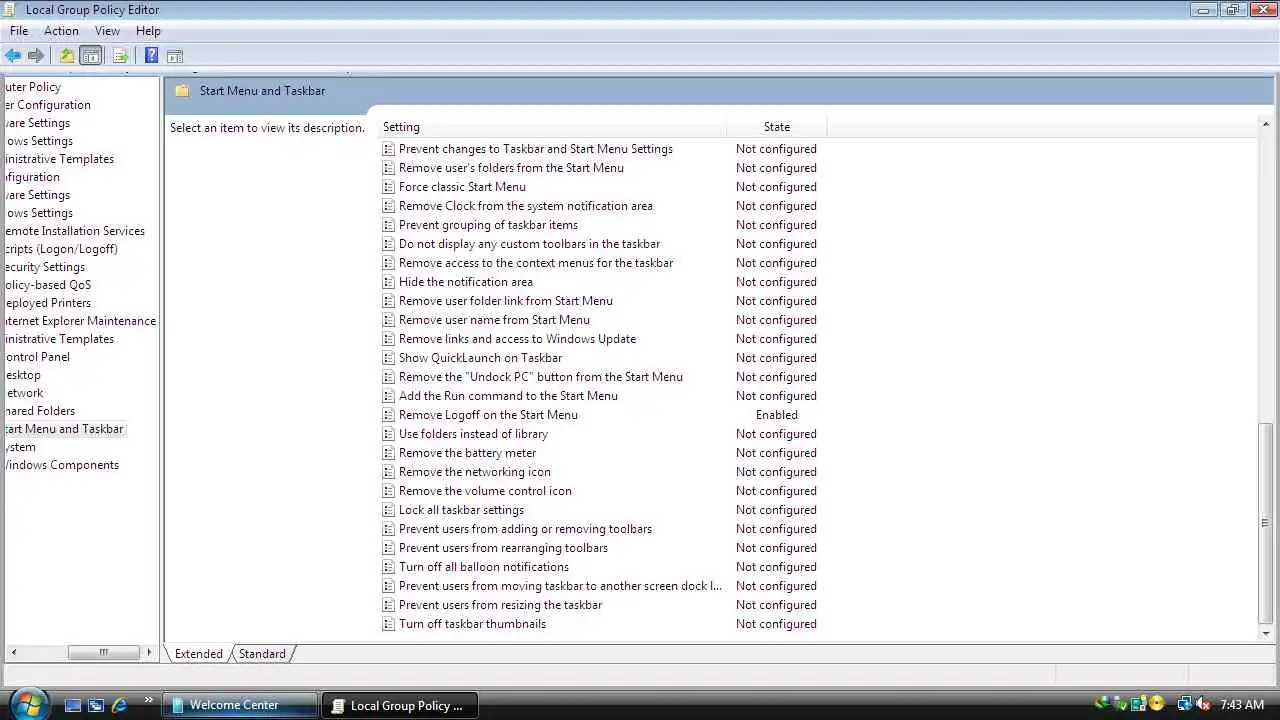The width and height of the screenshot is (1280, 720).
Task: Go back with the blue Back arrow
Action: (13, 56)
